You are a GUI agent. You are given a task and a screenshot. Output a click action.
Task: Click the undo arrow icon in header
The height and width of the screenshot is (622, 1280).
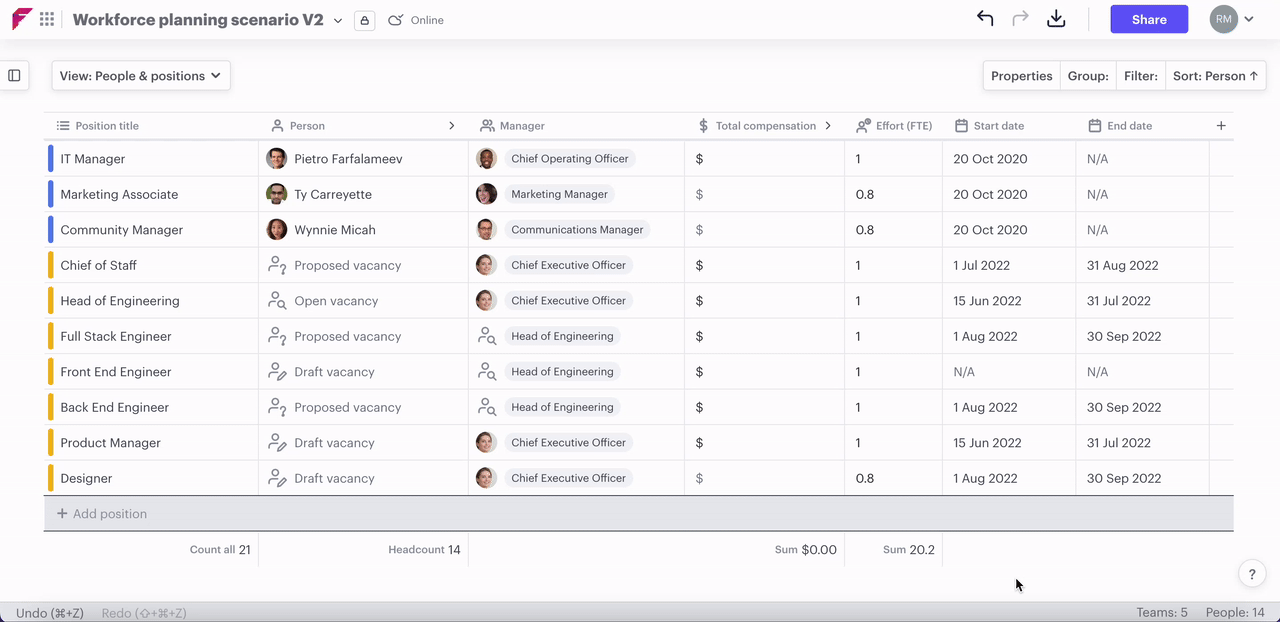tap(985, 19)
